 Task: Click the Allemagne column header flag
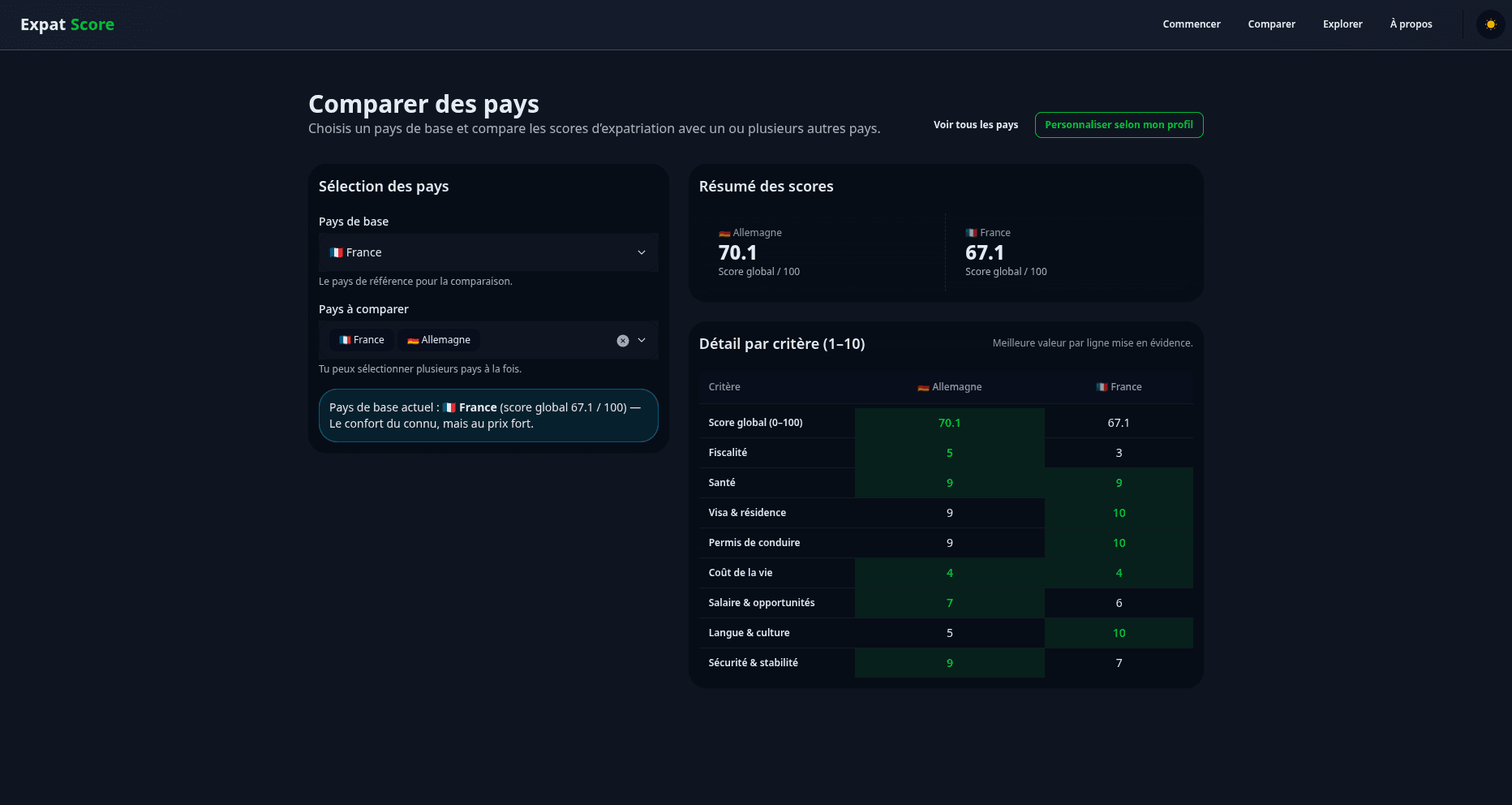(923, 388)
